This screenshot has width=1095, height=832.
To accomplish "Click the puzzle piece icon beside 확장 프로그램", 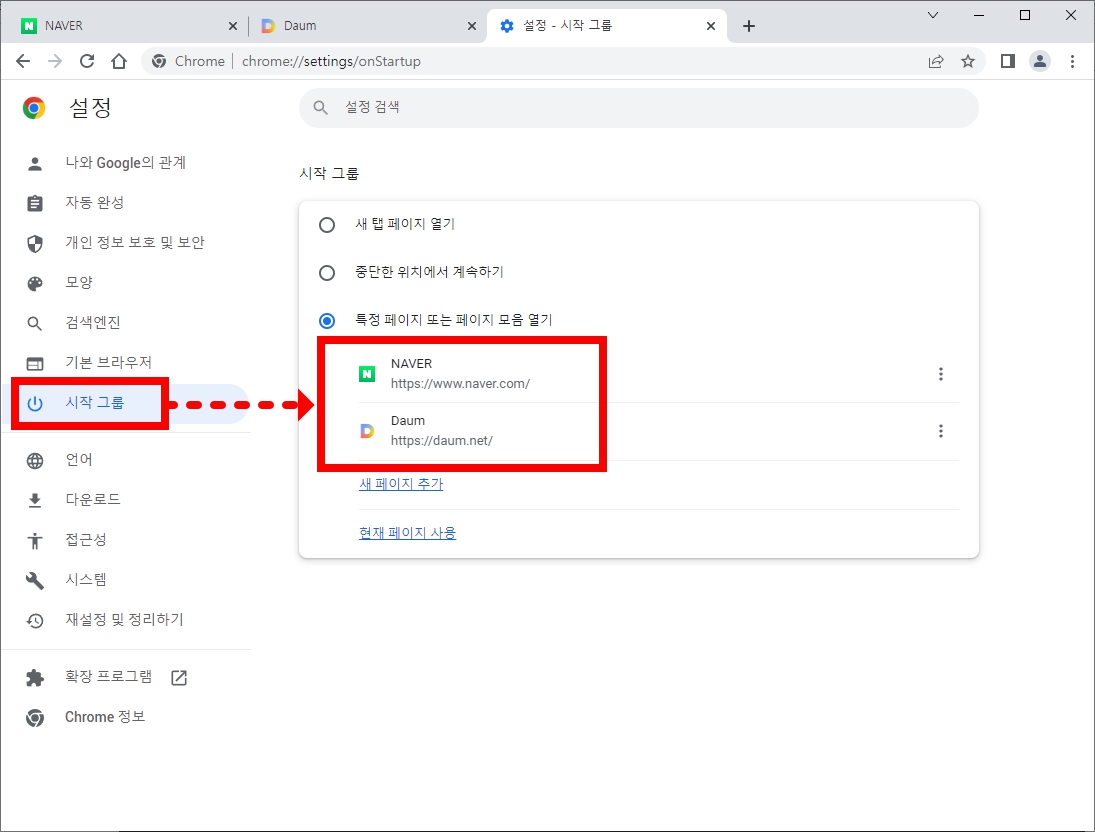I will (34, 678).
